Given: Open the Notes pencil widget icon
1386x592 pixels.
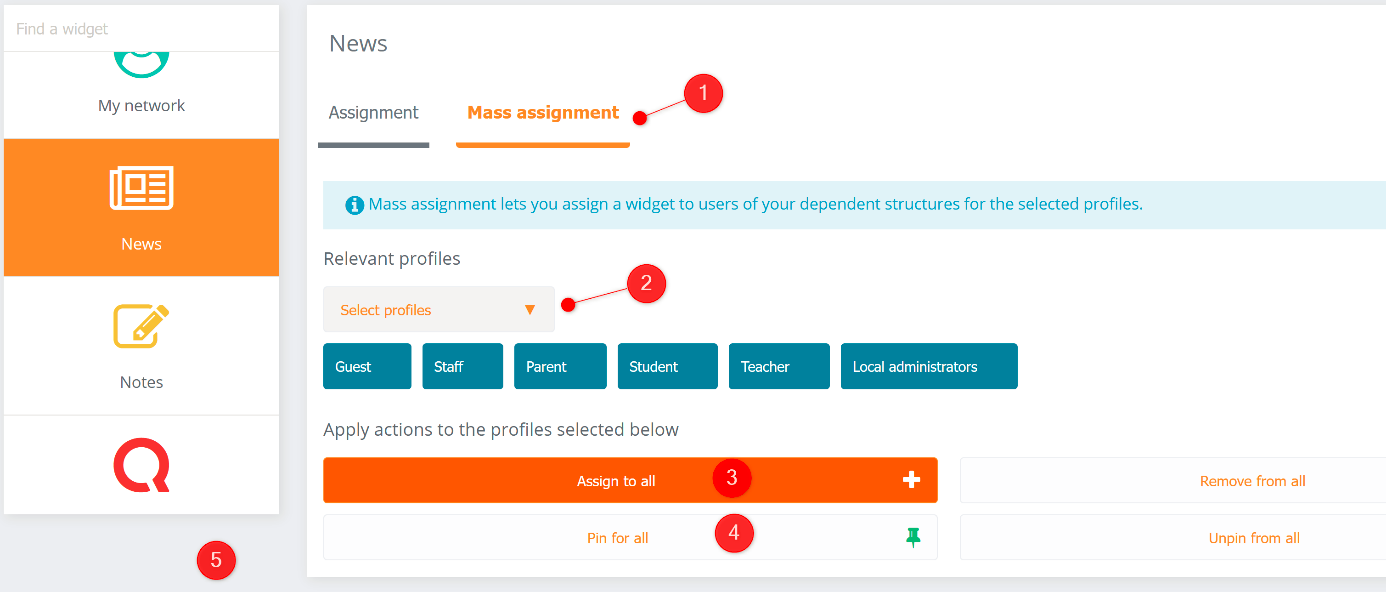Looking at the screenshot, I should [141, 325].
